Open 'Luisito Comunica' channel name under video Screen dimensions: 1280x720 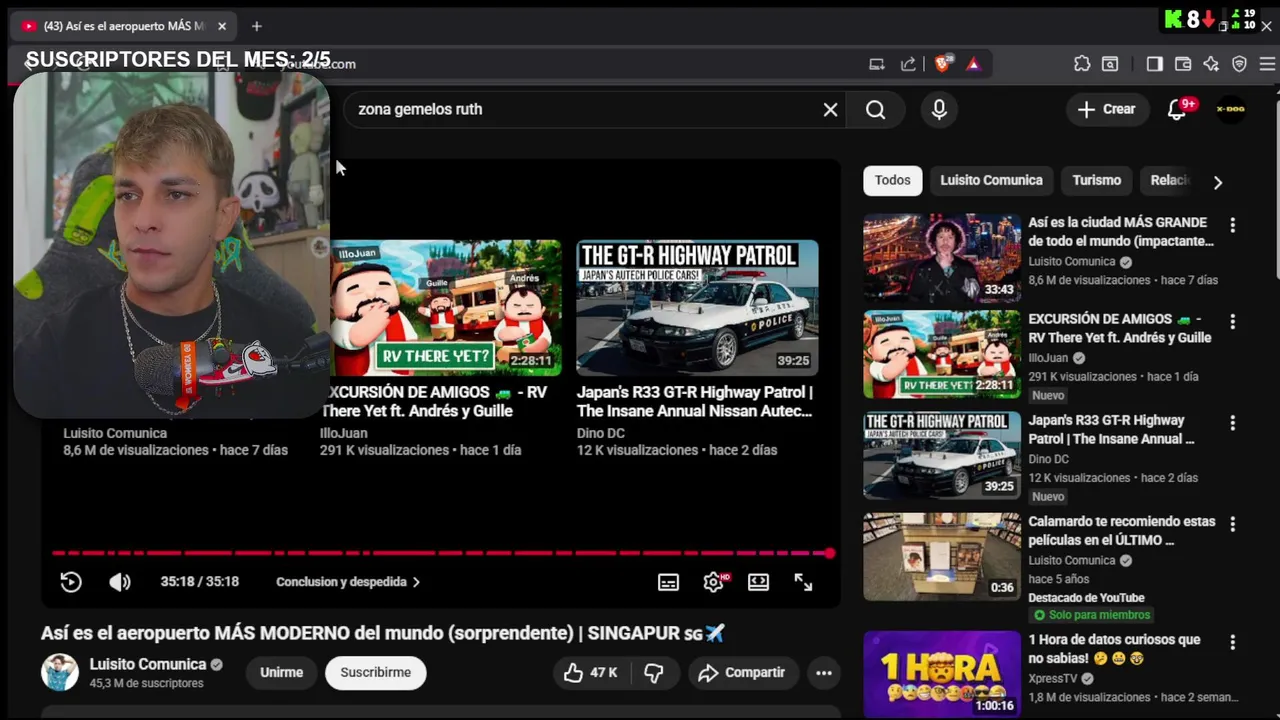tap(148, 664)
